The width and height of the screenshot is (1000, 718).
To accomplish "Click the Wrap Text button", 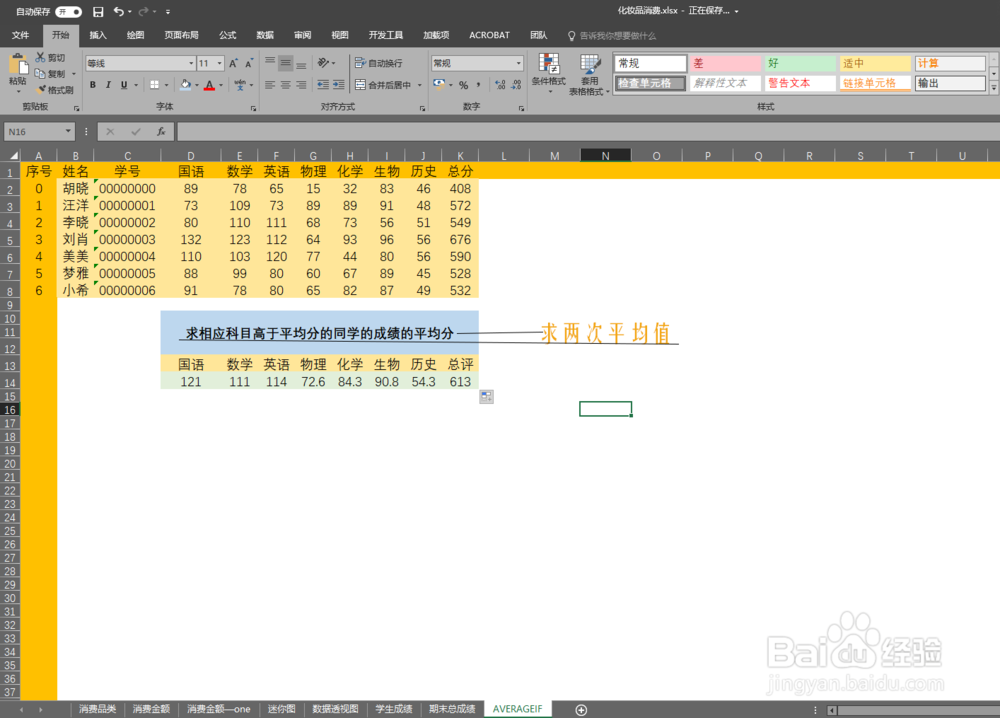I will [x=379, y=63].
